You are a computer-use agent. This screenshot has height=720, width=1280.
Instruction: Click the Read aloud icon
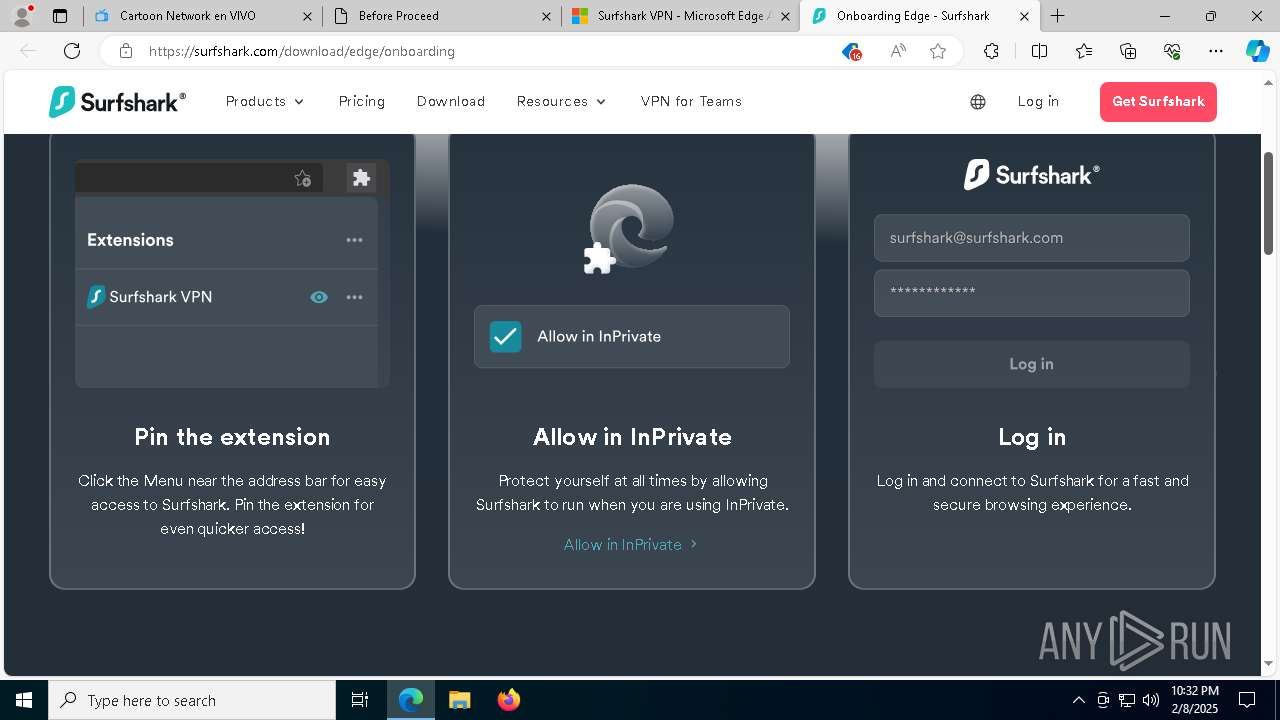click(898, 51)
